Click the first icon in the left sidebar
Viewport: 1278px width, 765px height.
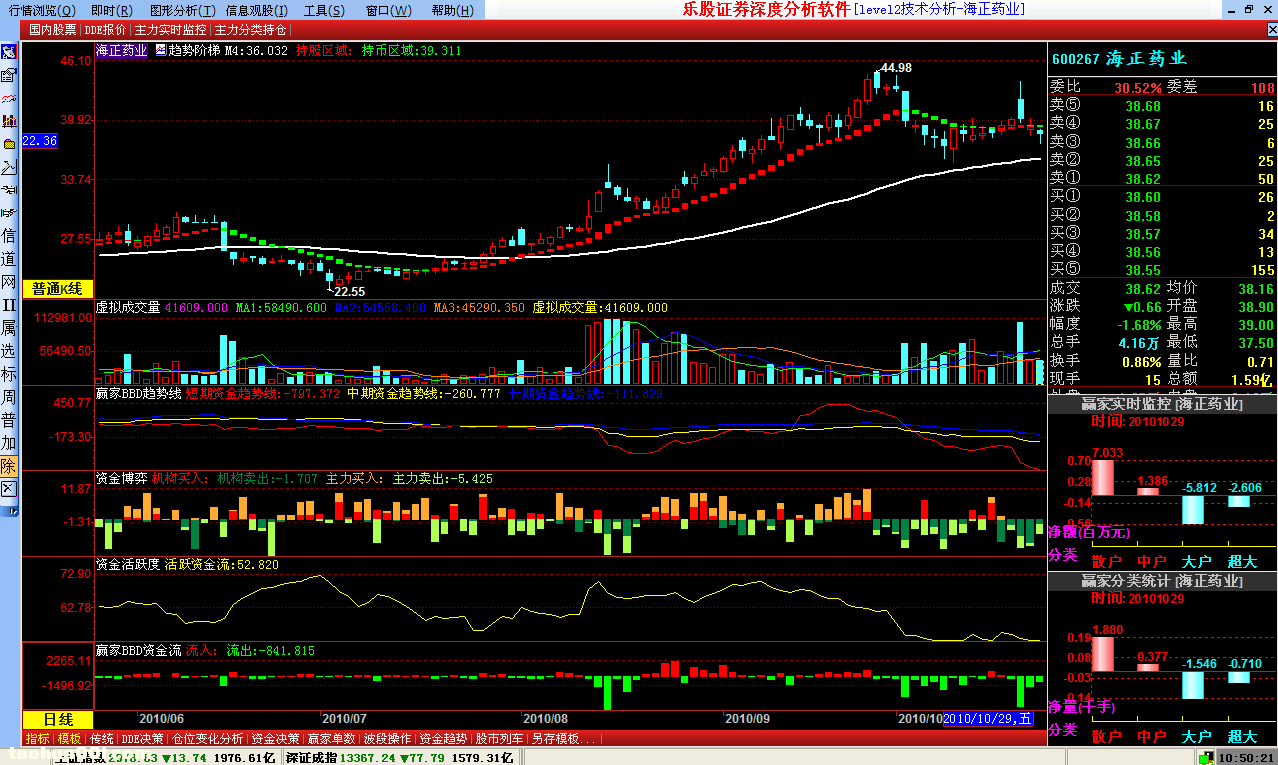9,52
